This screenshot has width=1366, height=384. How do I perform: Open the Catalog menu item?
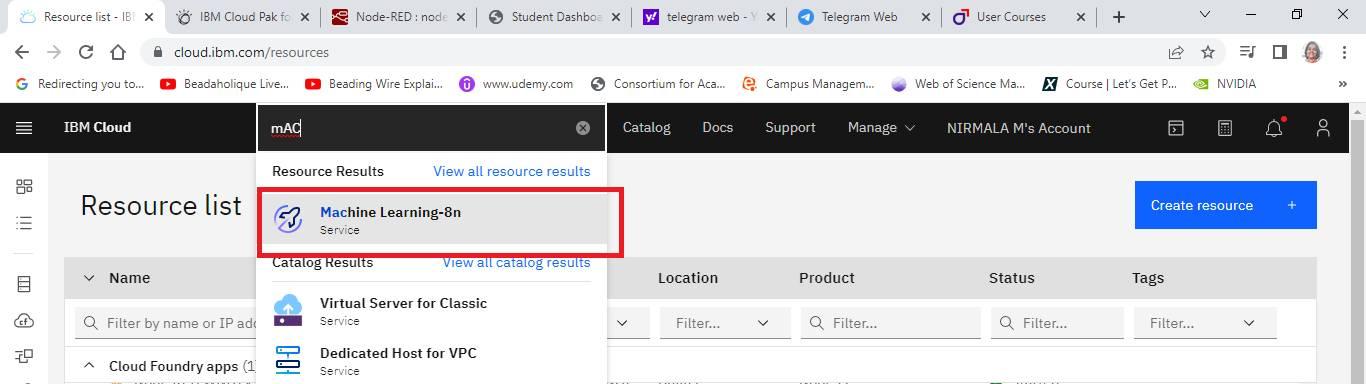pyautogui.click(x=646, y=128)
